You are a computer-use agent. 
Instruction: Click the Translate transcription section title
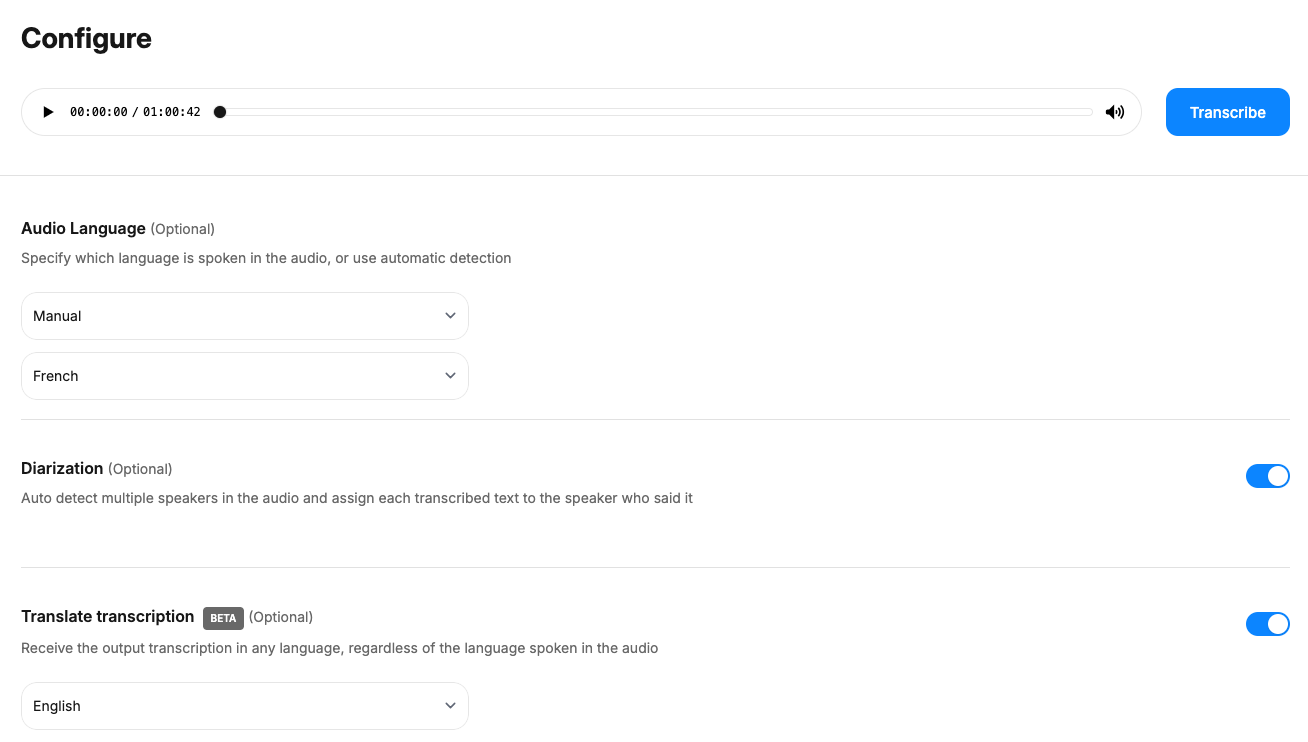pyautogui.click(x=107, y=616)
